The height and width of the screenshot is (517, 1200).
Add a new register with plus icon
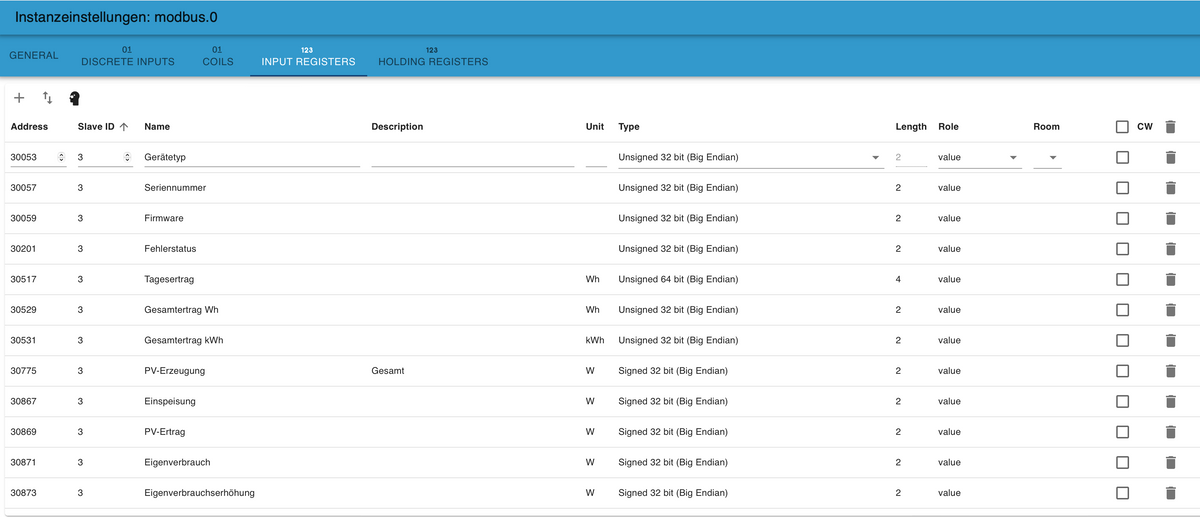[19, 98]
